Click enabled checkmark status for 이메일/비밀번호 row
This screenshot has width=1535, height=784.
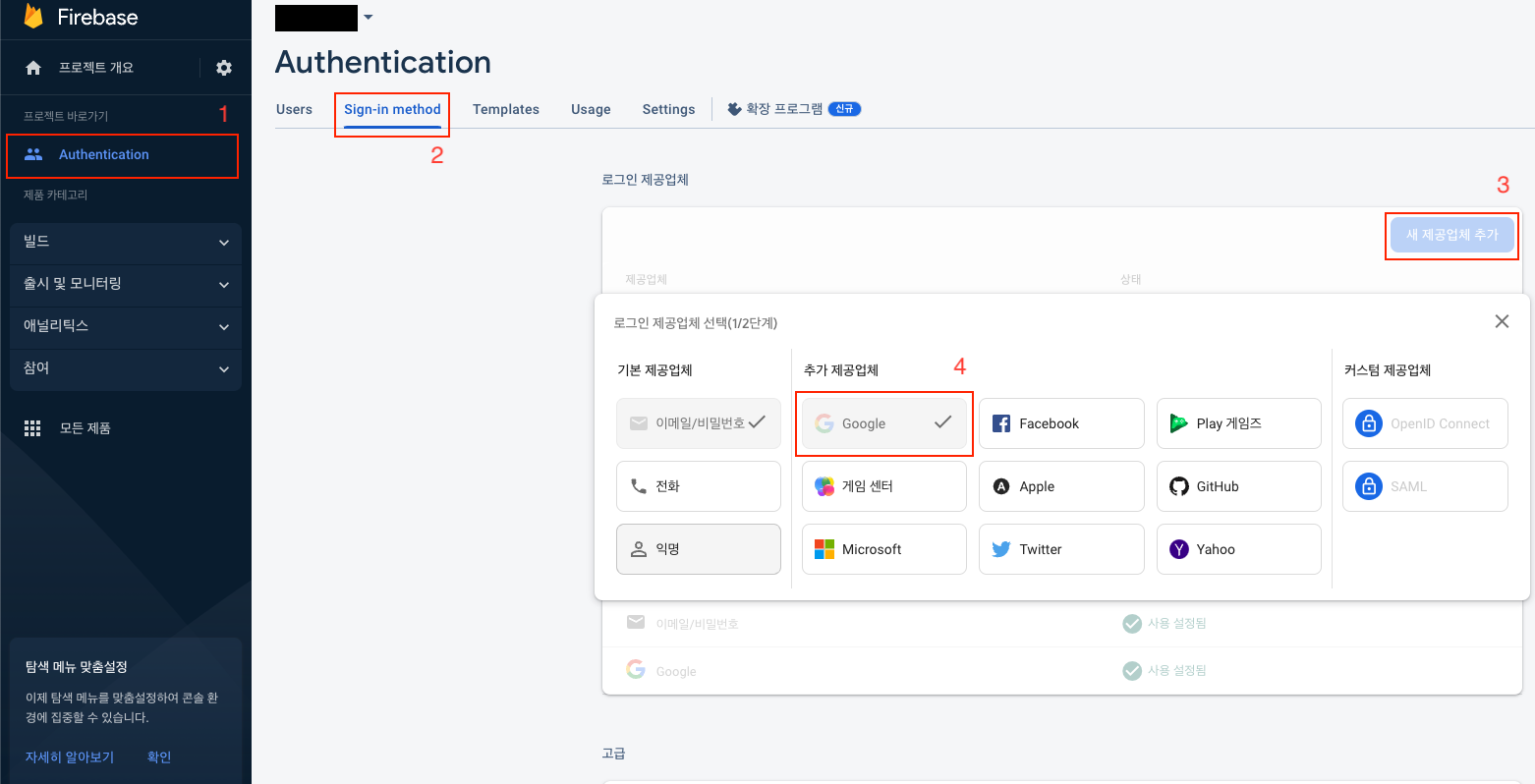point(1132,623)
